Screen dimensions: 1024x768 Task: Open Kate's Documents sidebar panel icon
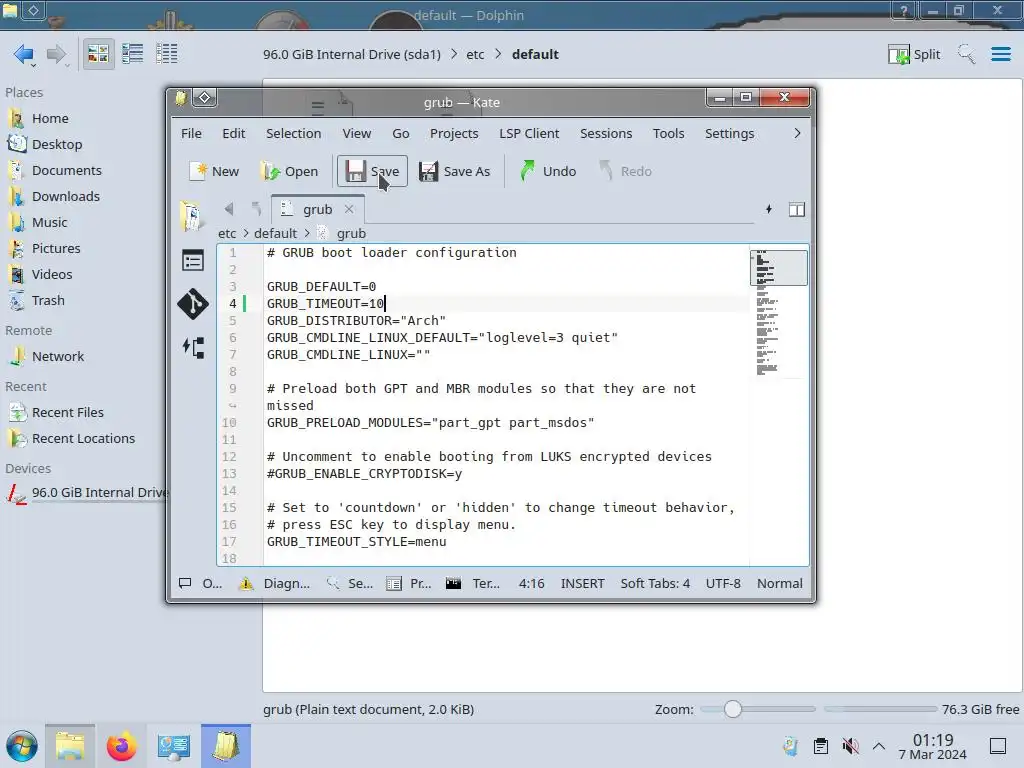pos(192,216)
